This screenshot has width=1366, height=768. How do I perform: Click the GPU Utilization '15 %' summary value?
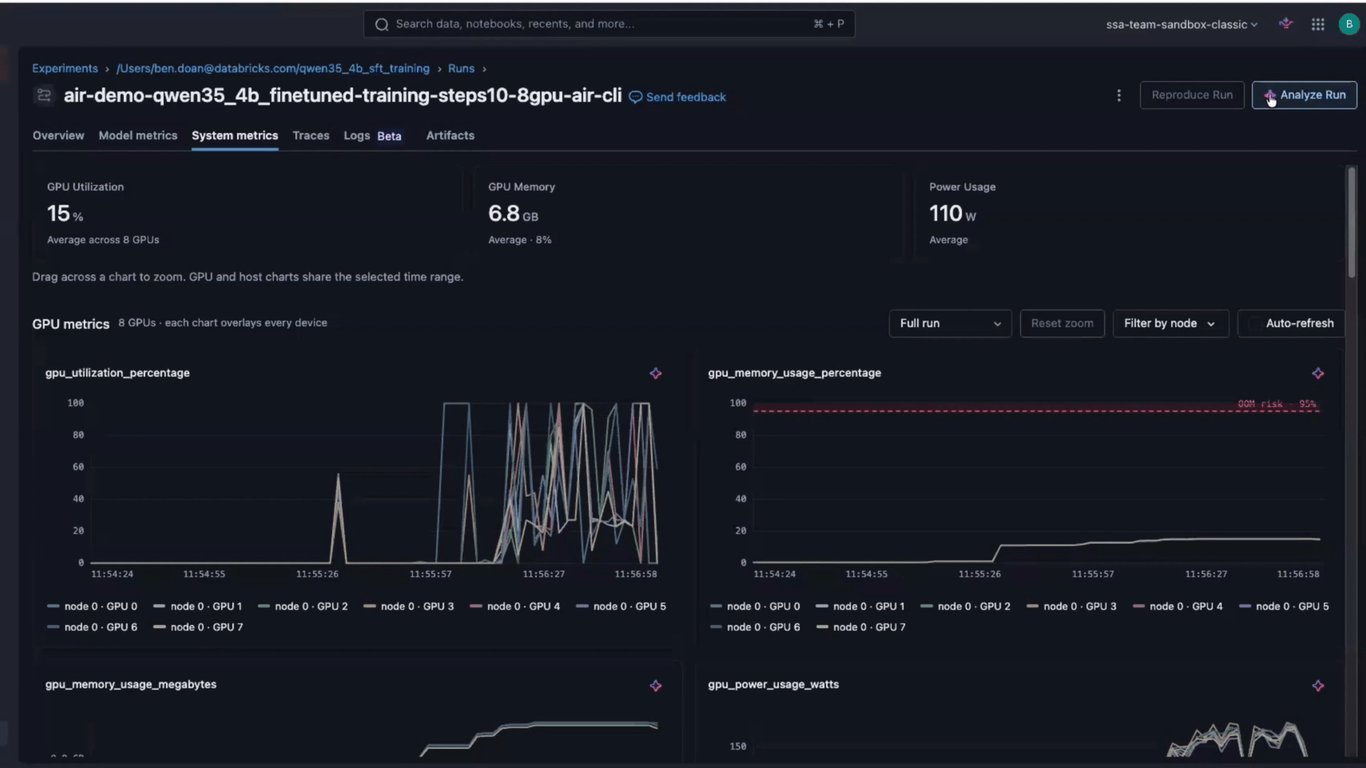(65, 213)
